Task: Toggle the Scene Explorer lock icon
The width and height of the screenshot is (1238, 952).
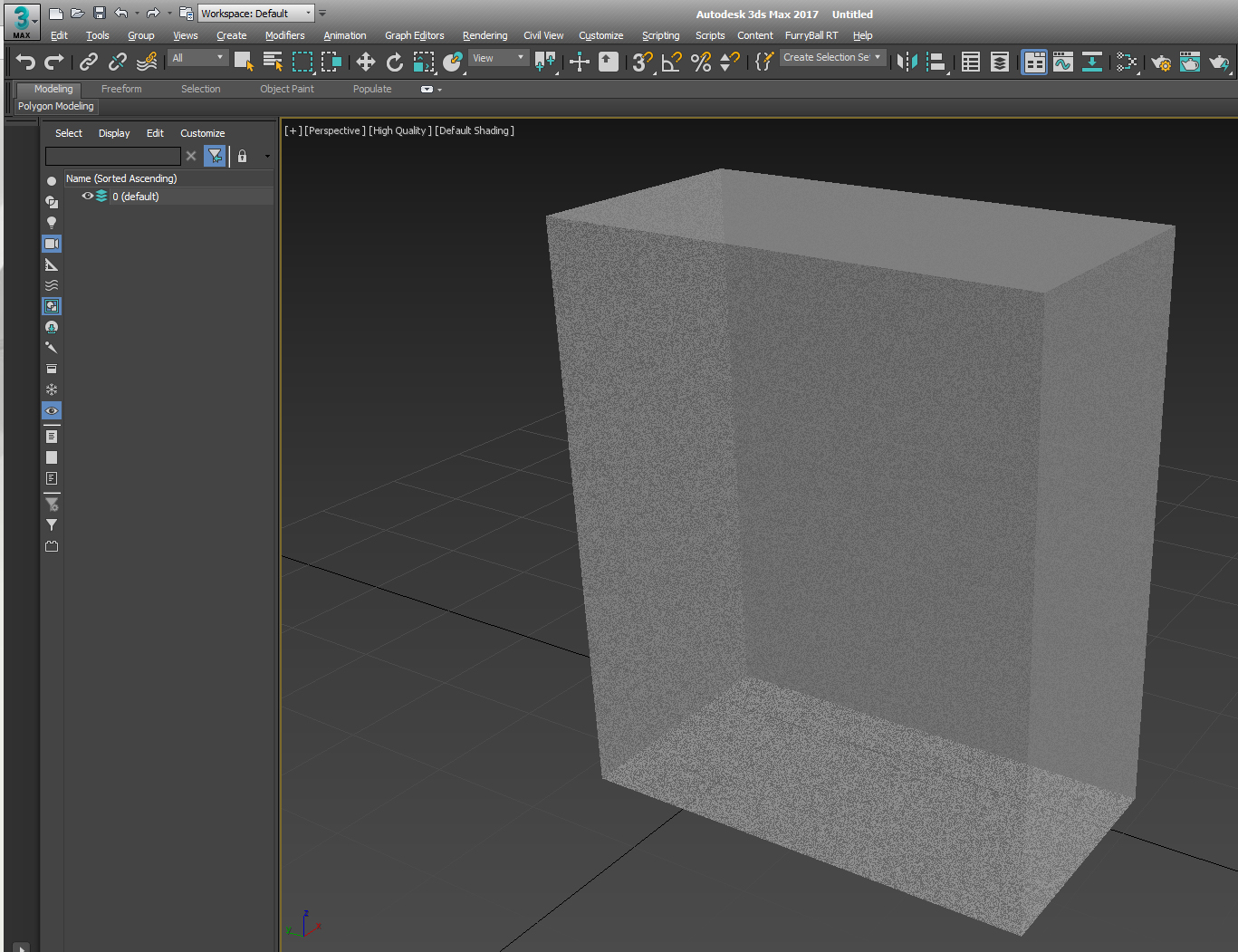Action: [242, 157]
